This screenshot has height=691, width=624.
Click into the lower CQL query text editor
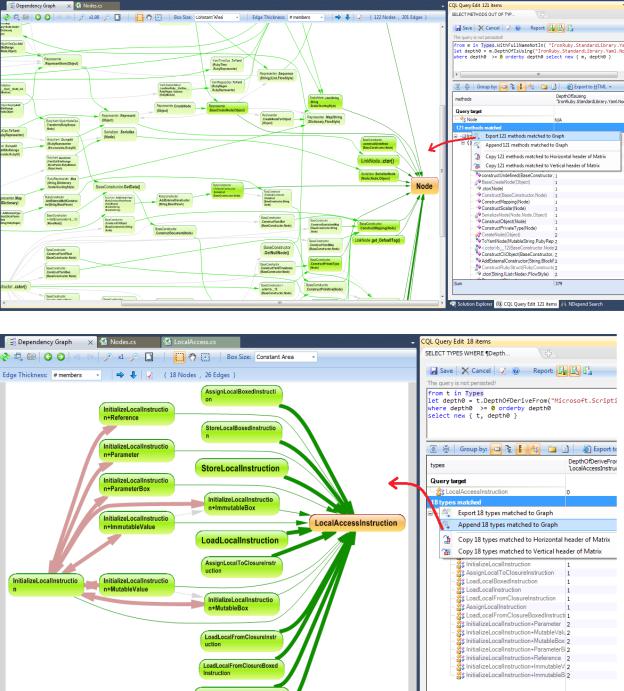point(521,413)
